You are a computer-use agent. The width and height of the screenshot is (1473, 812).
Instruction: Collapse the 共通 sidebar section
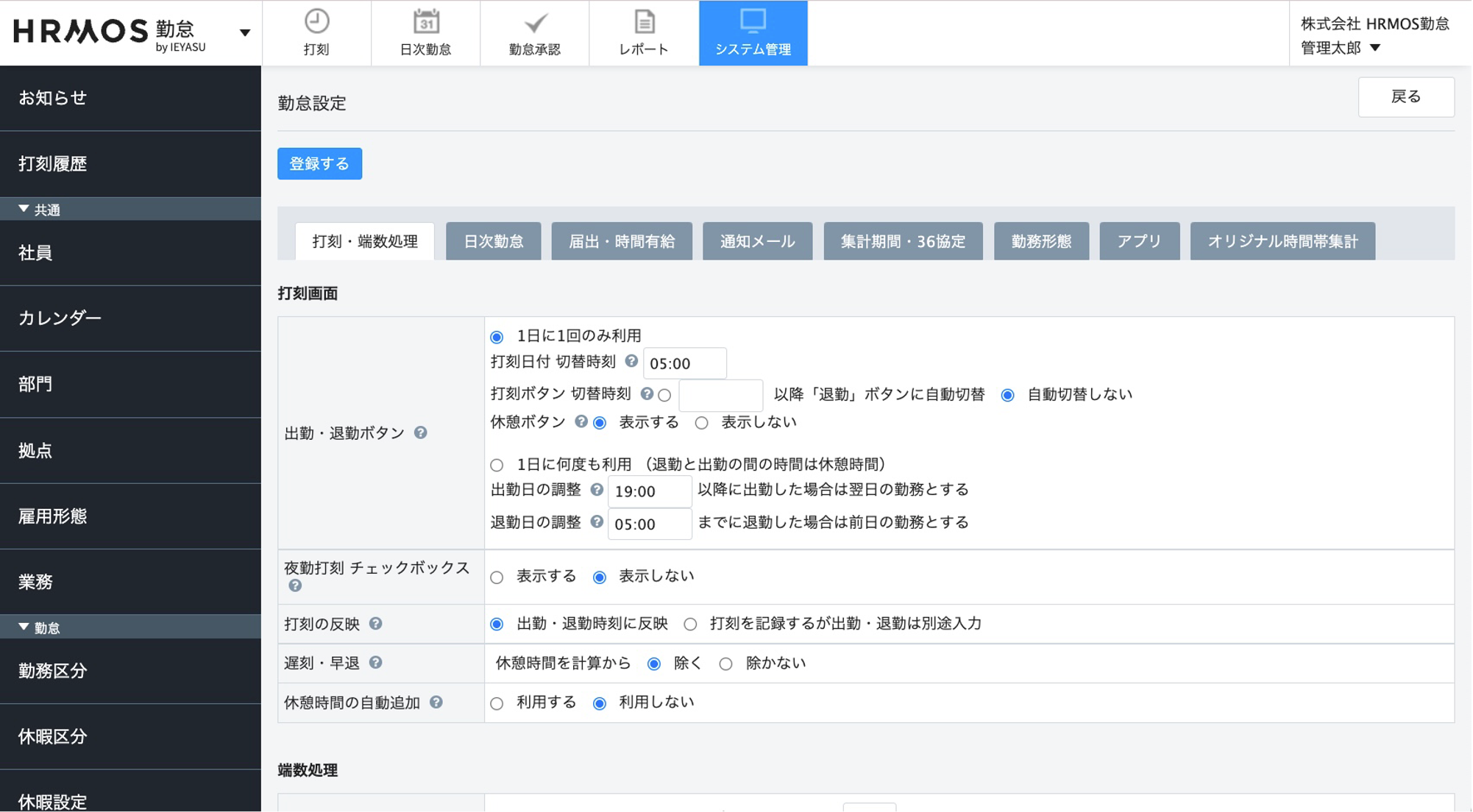coord(24,210)
